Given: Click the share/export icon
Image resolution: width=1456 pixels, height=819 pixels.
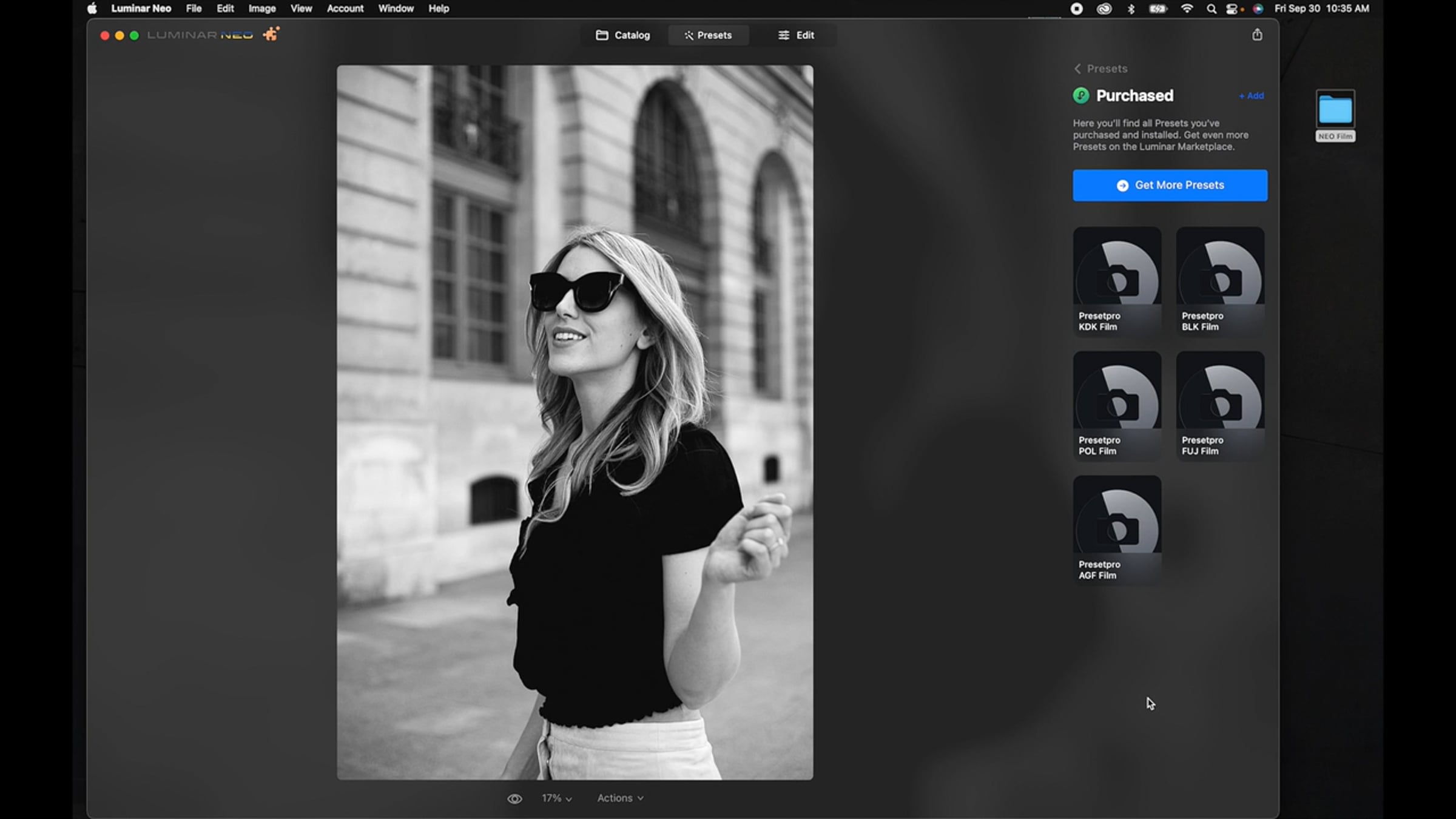Looking at the screenshot, I should 1257,35.
